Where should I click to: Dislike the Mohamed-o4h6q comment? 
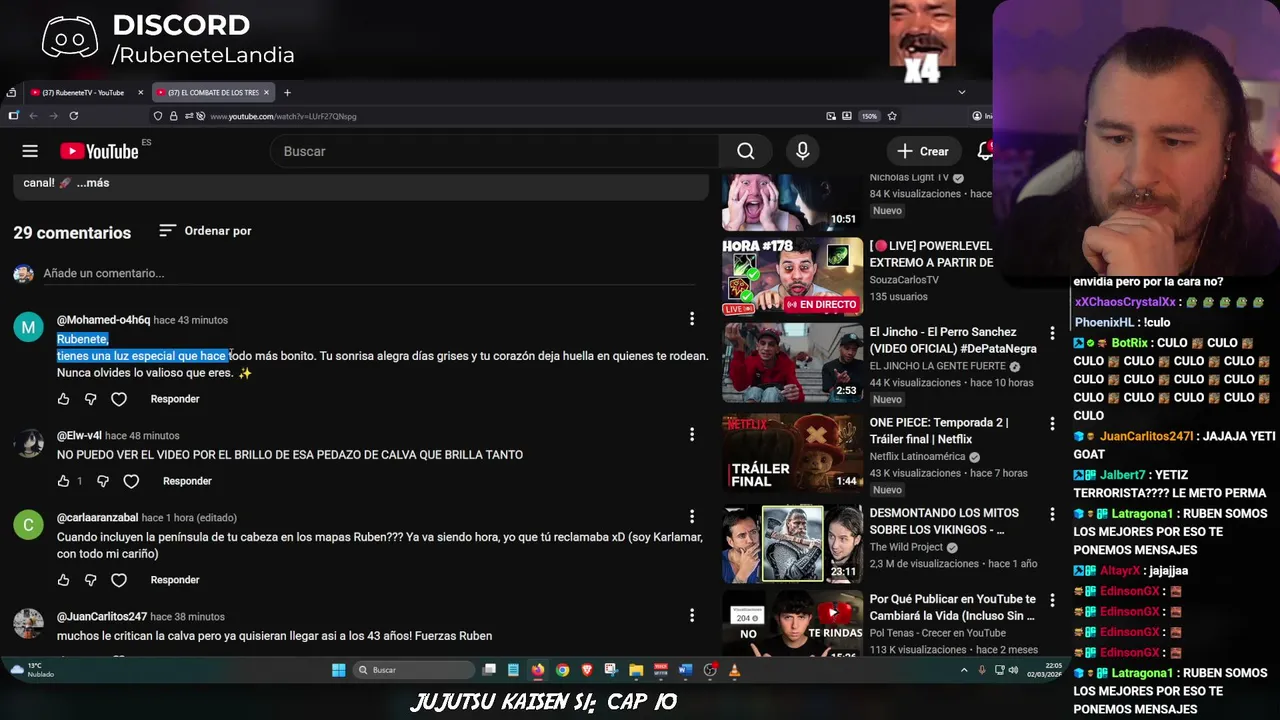point(91,399)
